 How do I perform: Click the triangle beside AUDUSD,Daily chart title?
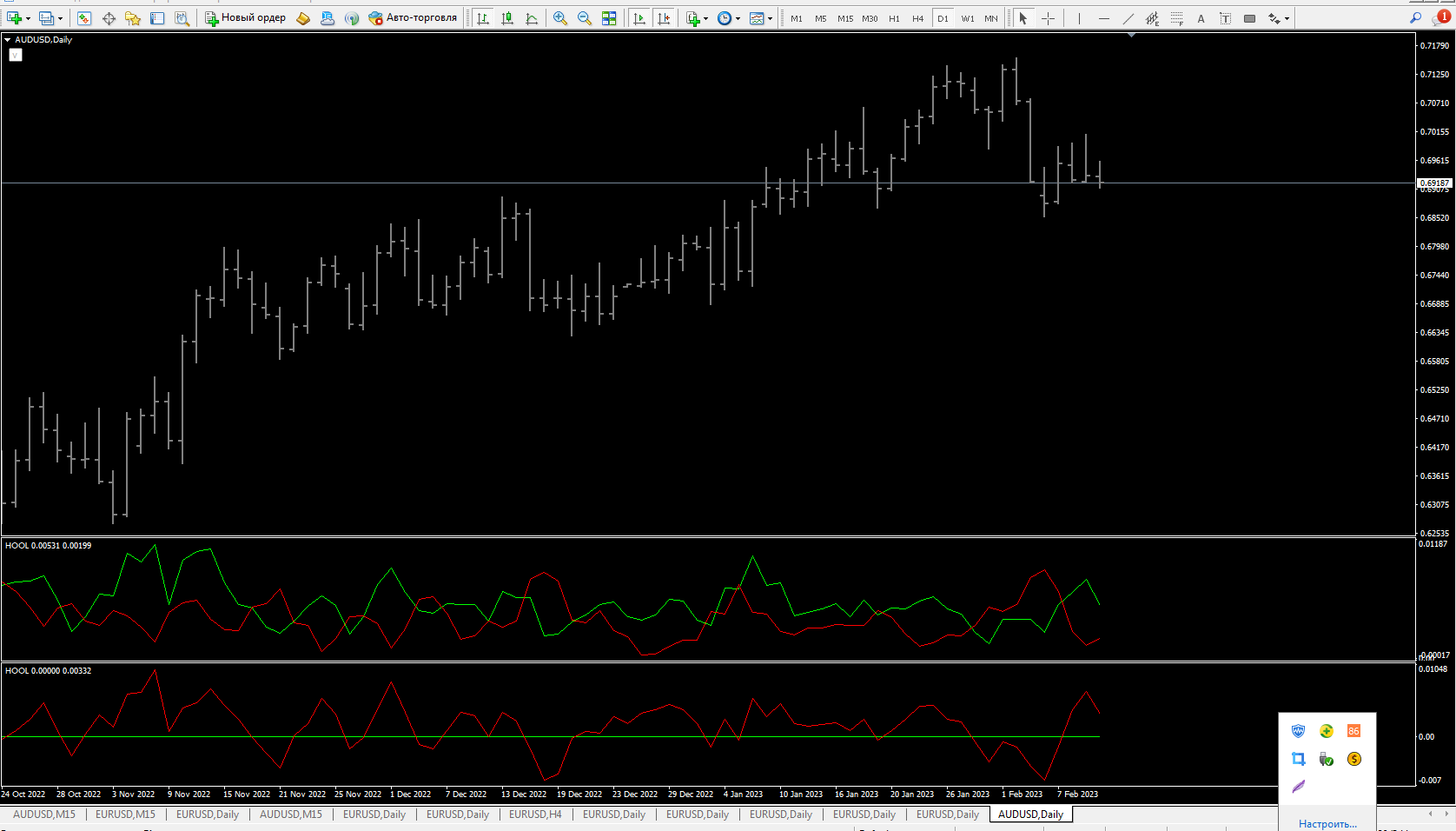click(8, 40)
